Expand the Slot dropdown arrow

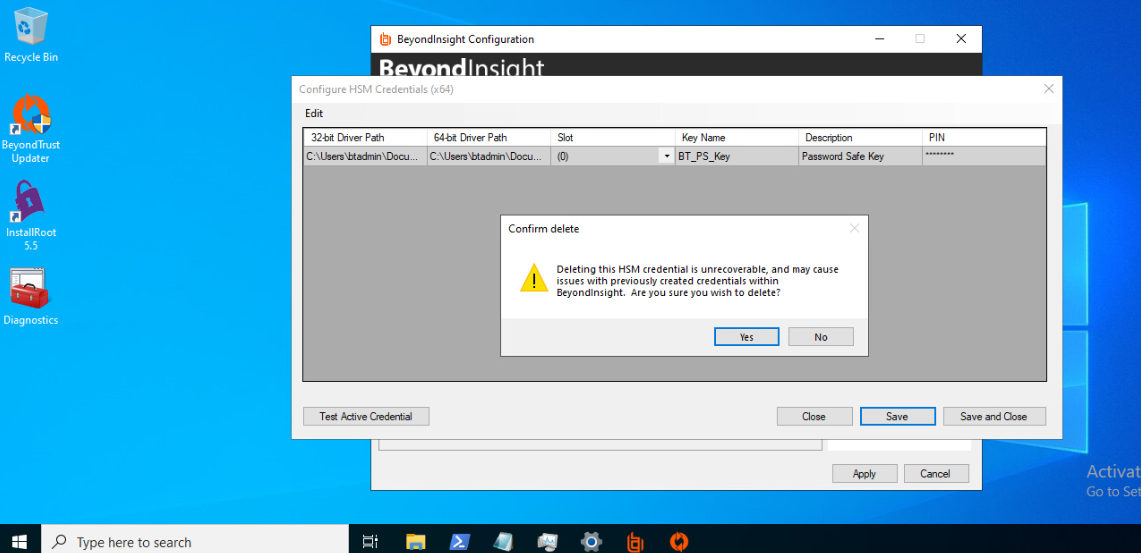tap(667, 156)
